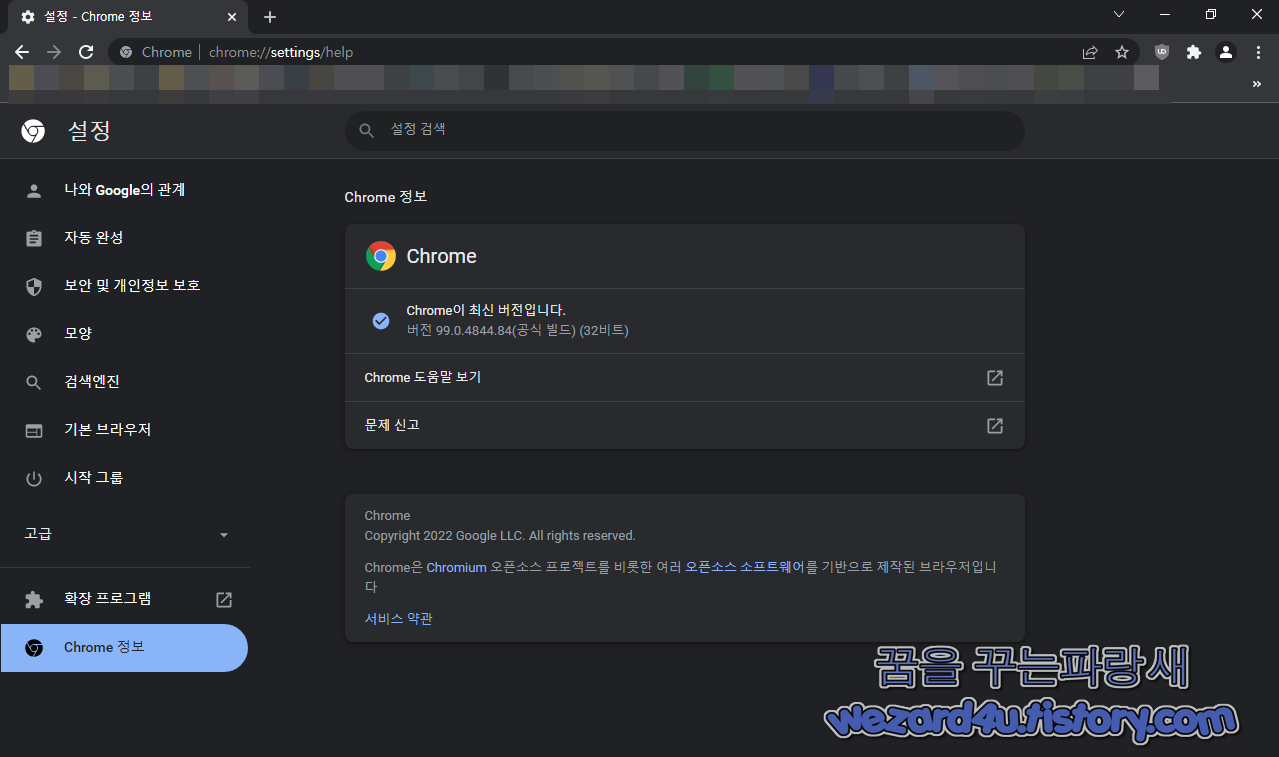
Task: Bookmark this page with the star icon
Action: (x=1122, y=52)
